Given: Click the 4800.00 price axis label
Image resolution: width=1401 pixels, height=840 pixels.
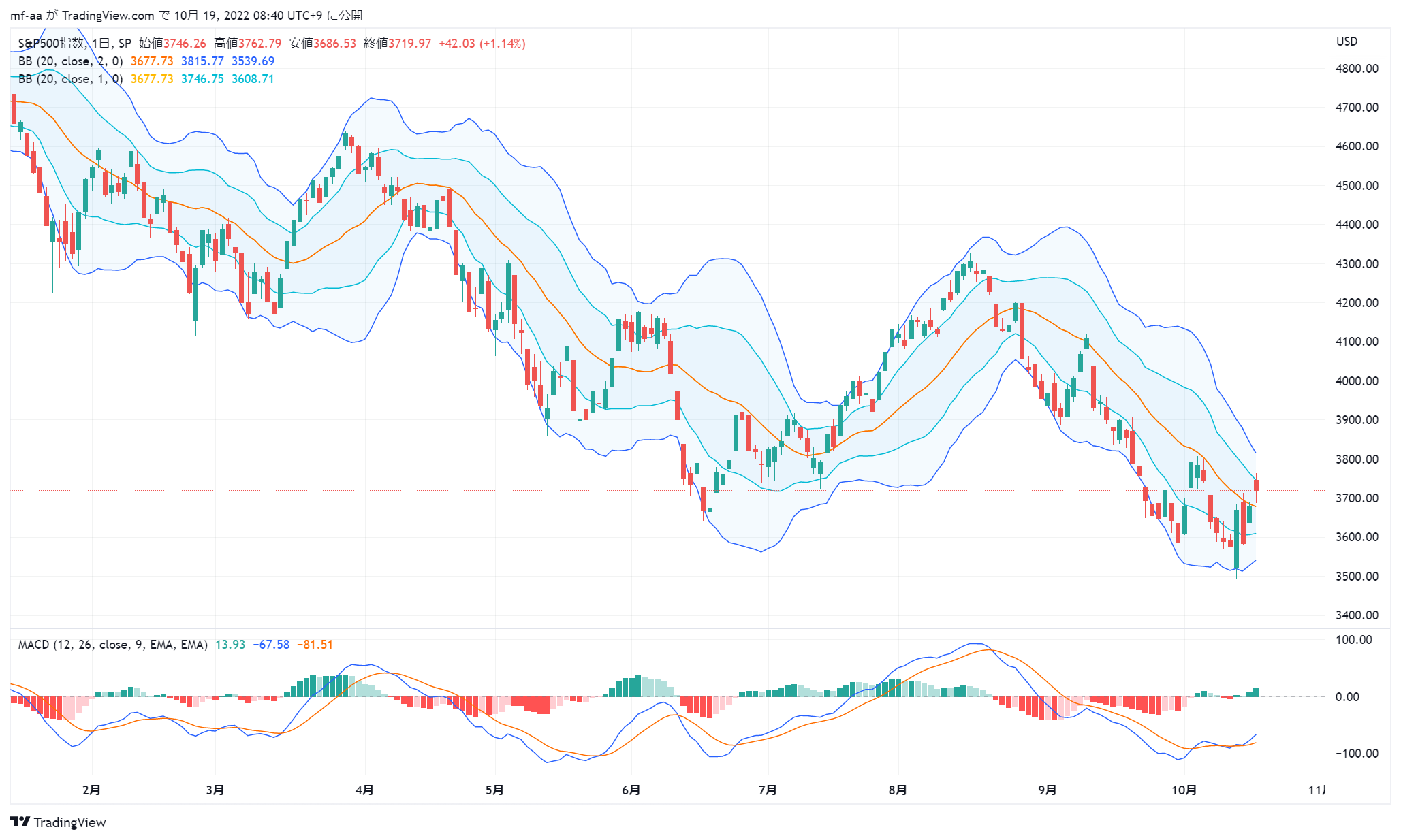Looking at the screenshot, I should (x=1357, y=69).
